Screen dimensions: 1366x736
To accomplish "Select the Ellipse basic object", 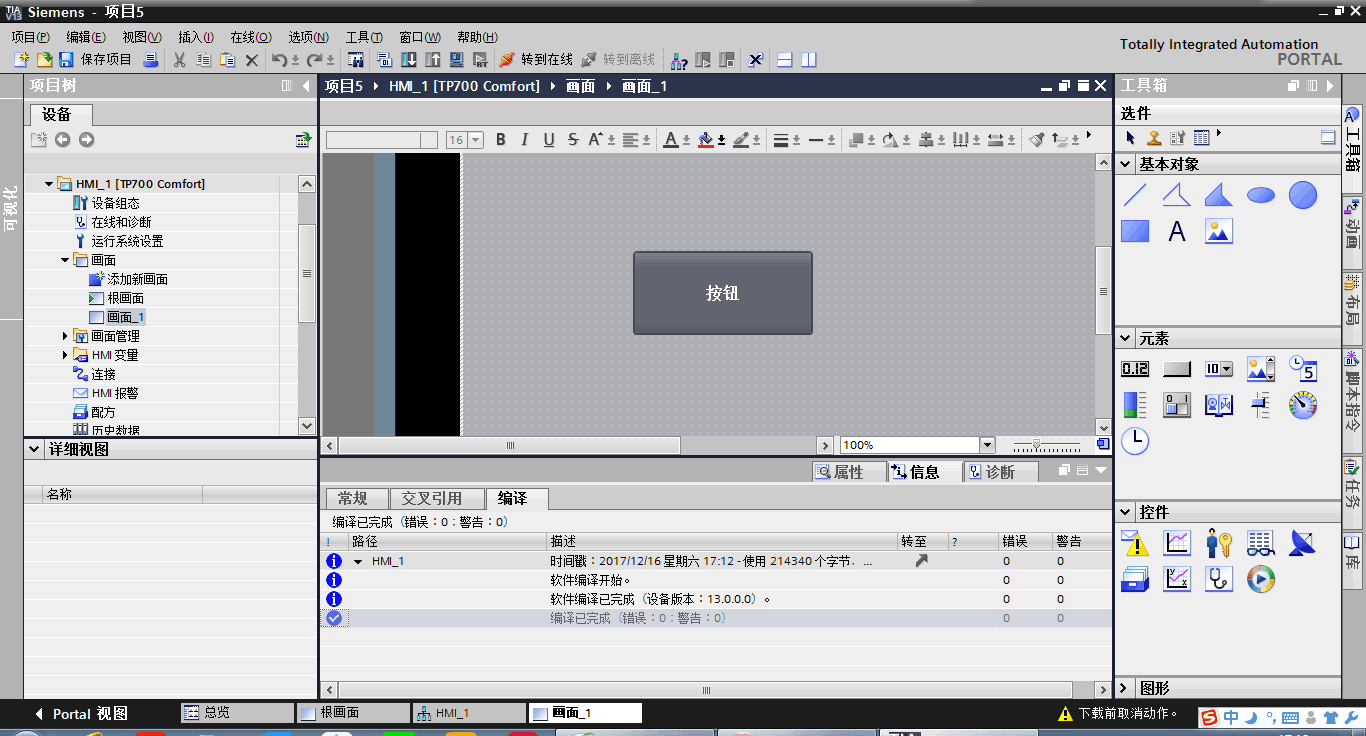I will coord(1261,195).
